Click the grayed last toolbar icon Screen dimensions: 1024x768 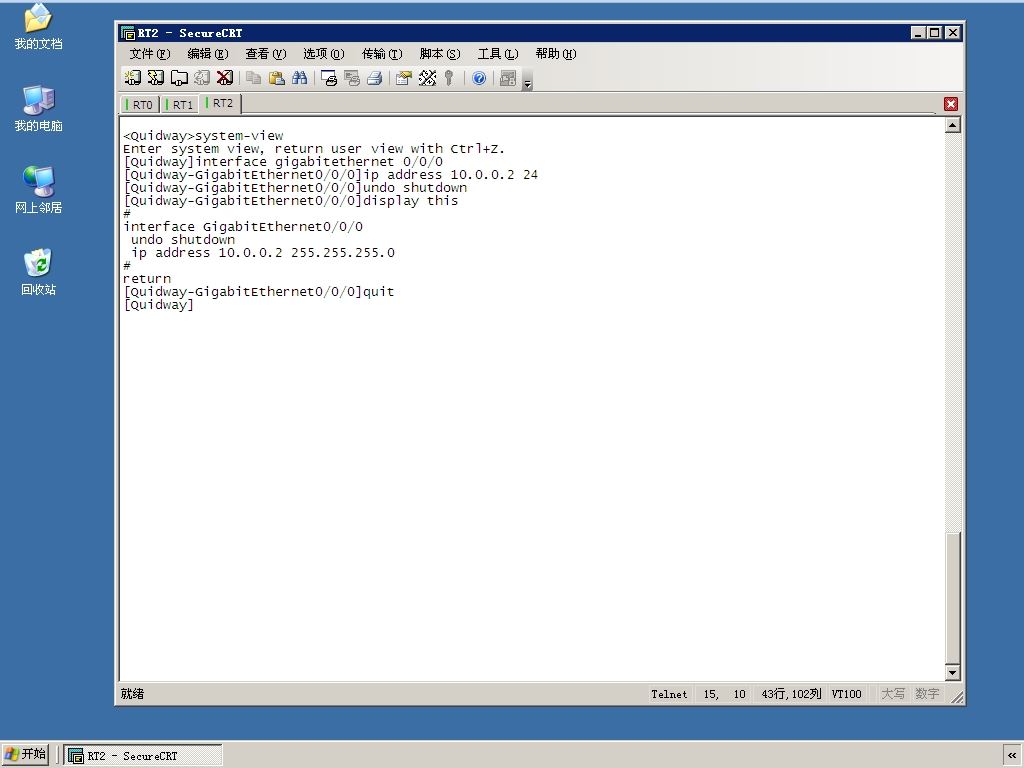(508, 78)
